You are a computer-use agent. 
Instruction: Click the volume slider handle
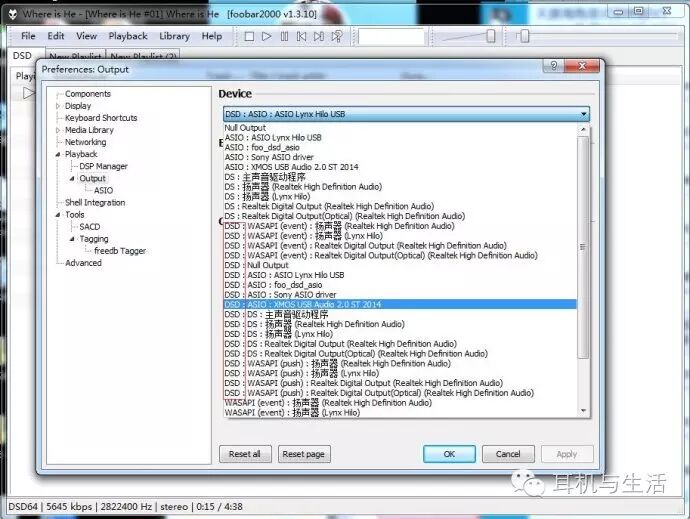(x=491, y=37)
